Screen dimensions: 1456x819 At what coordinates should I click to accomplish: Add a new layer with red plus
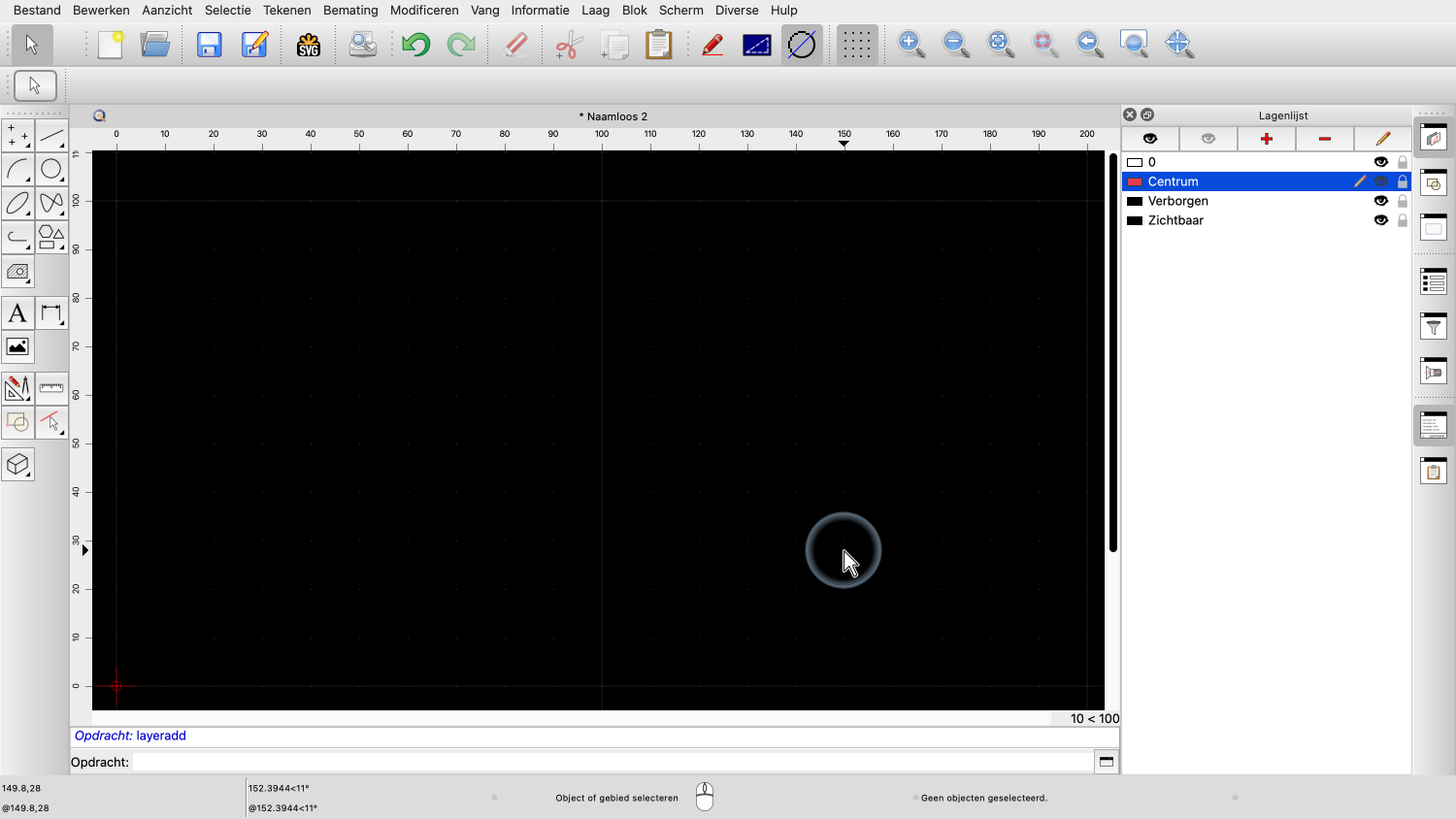click(x=1266, y=139)
